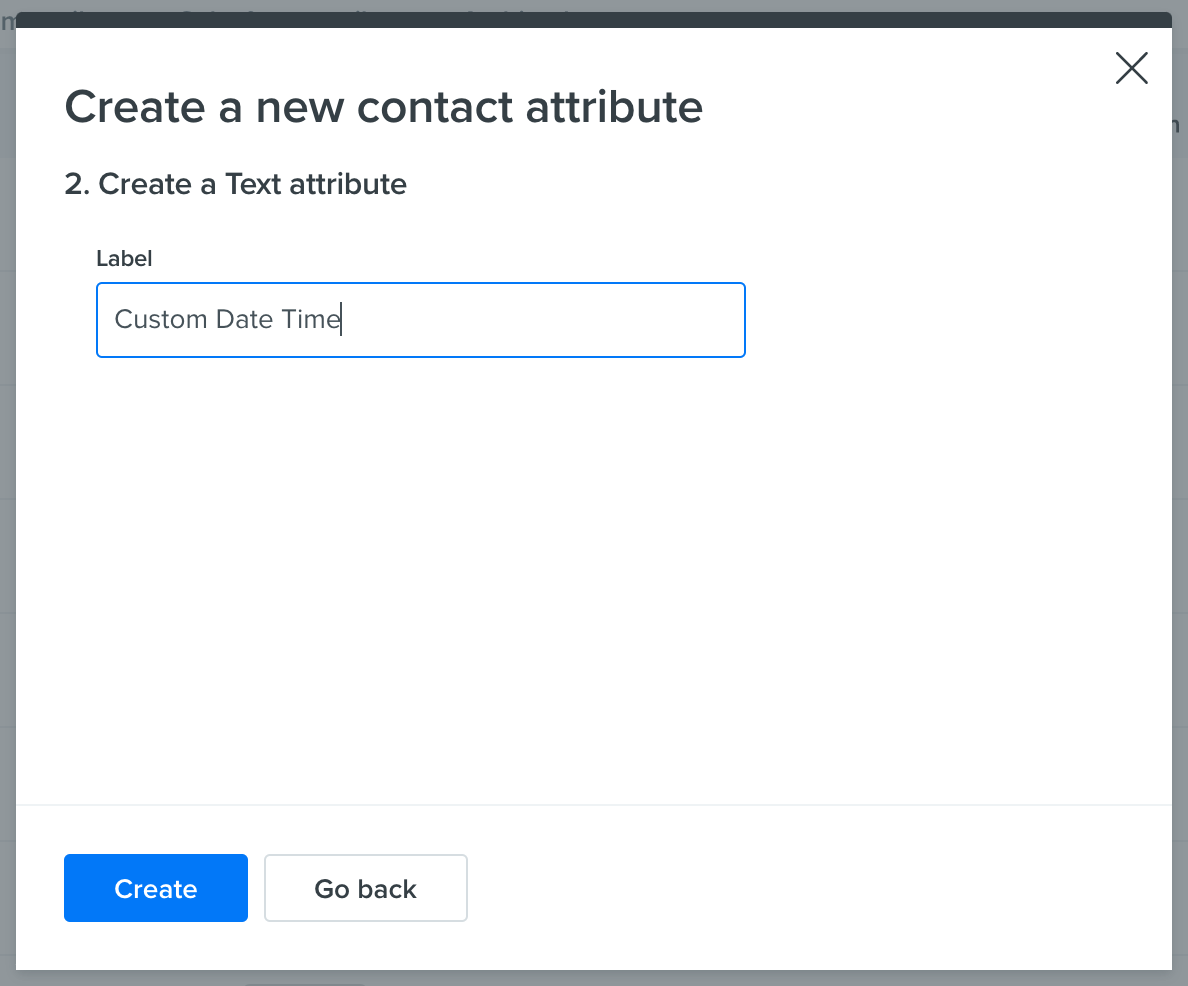Click the Label caption above the field
Image resolution: width=1188 pixels, height=986 pixels.
point(124,258)
